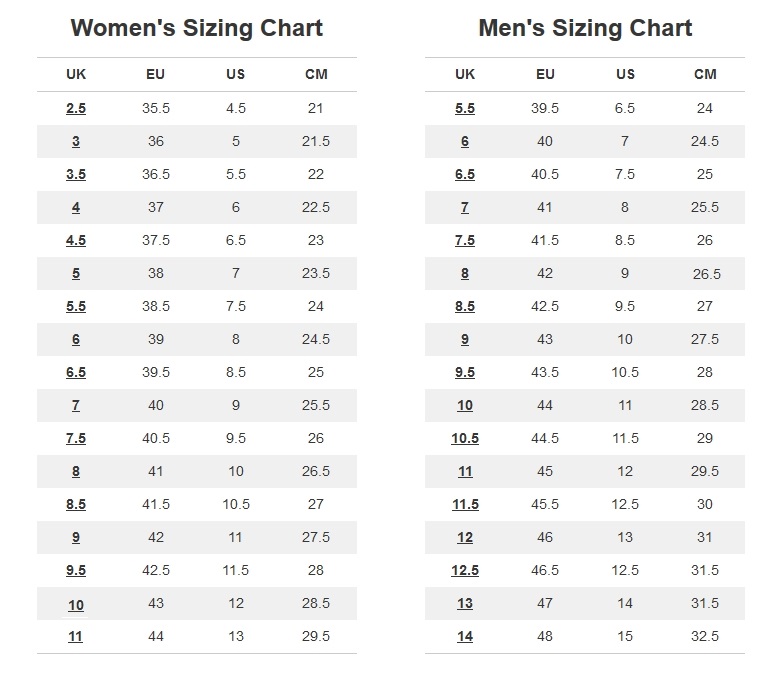This screenshot has width=780, height=689.
Task: Click Women's UK size 5 link
Action: (x=76, y=273)
